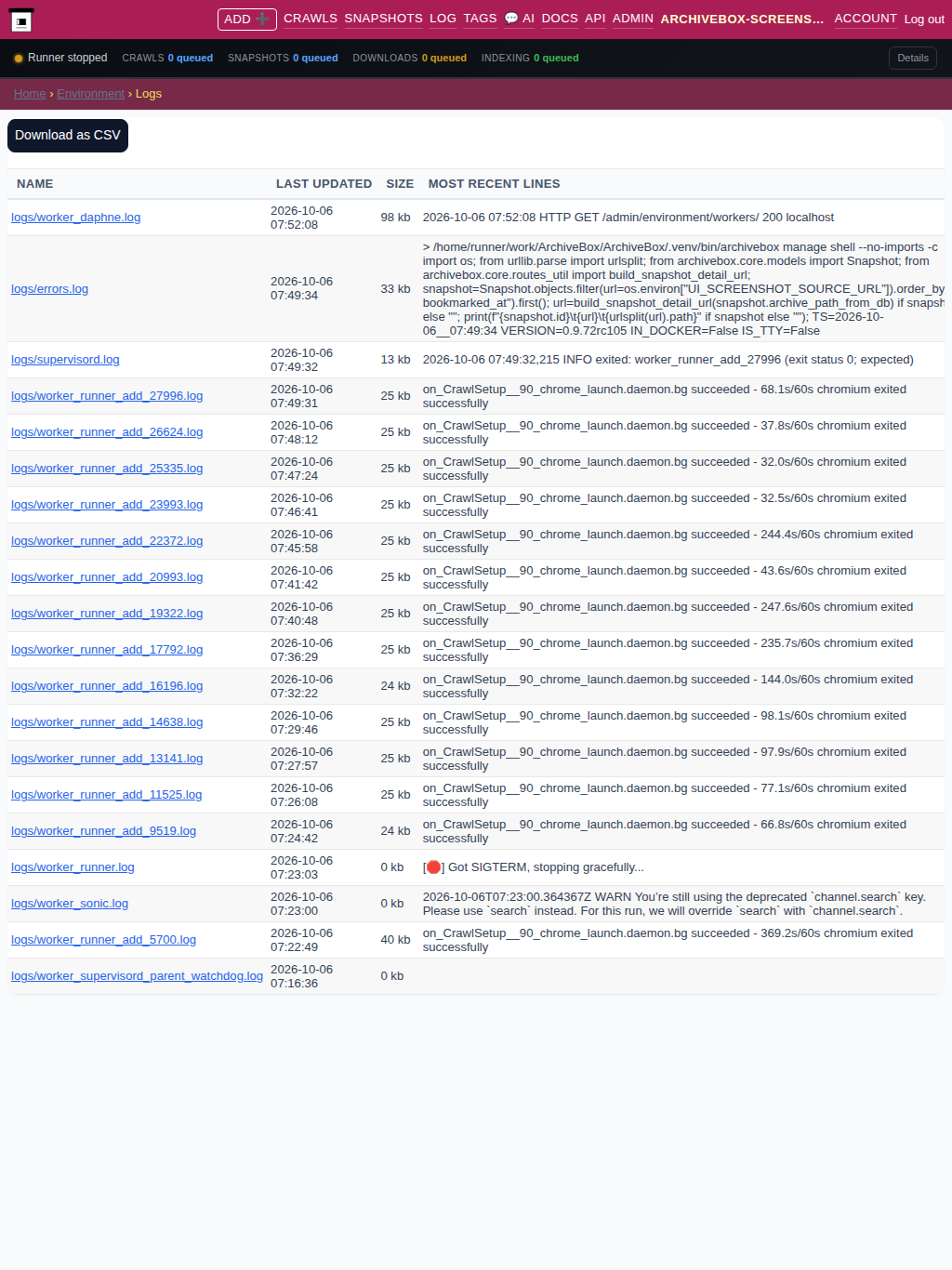Open logs/worker_runner_add_19322.log
This screenshot has width=952, height=1270.
(107, 614)
